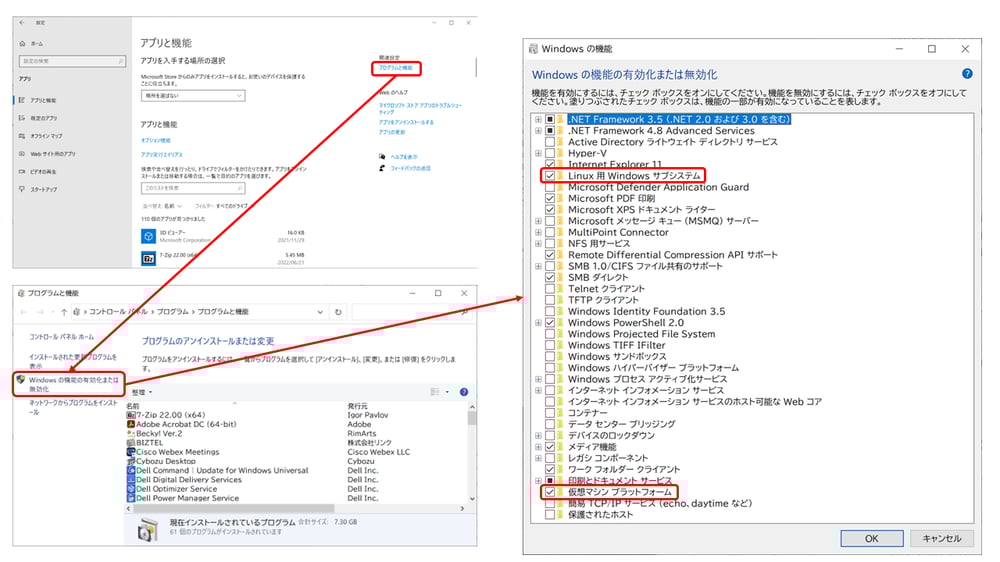Open the 並べ替え: 名前 sort dropdown
This screenshot has height=562, width=1000.
point(163,206)
